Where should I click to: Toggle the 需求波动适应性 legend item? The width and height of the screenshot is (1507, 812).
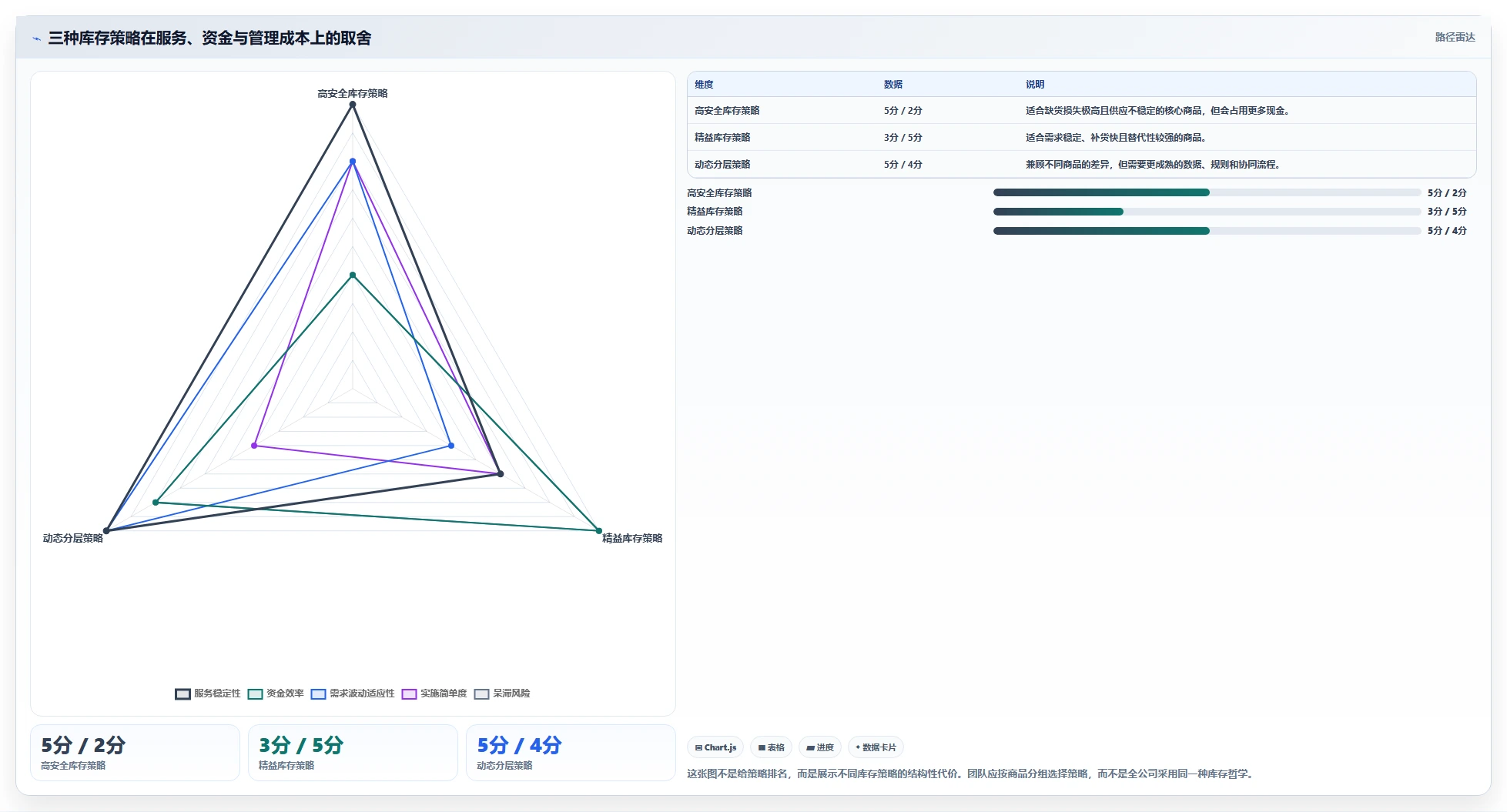click(x=353, y=693)
